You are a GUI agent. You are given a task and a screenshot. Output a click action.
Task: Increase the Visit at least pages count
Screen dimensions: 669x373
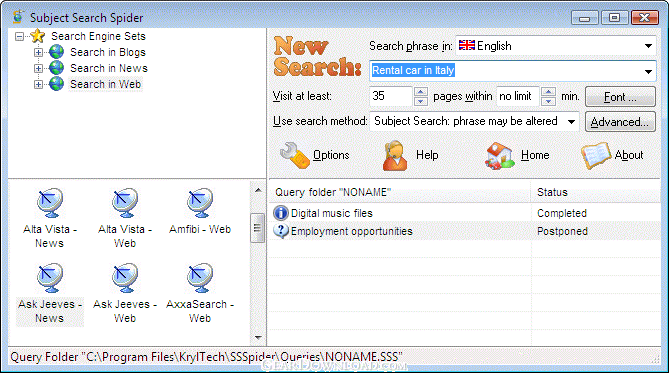[421, 92]
